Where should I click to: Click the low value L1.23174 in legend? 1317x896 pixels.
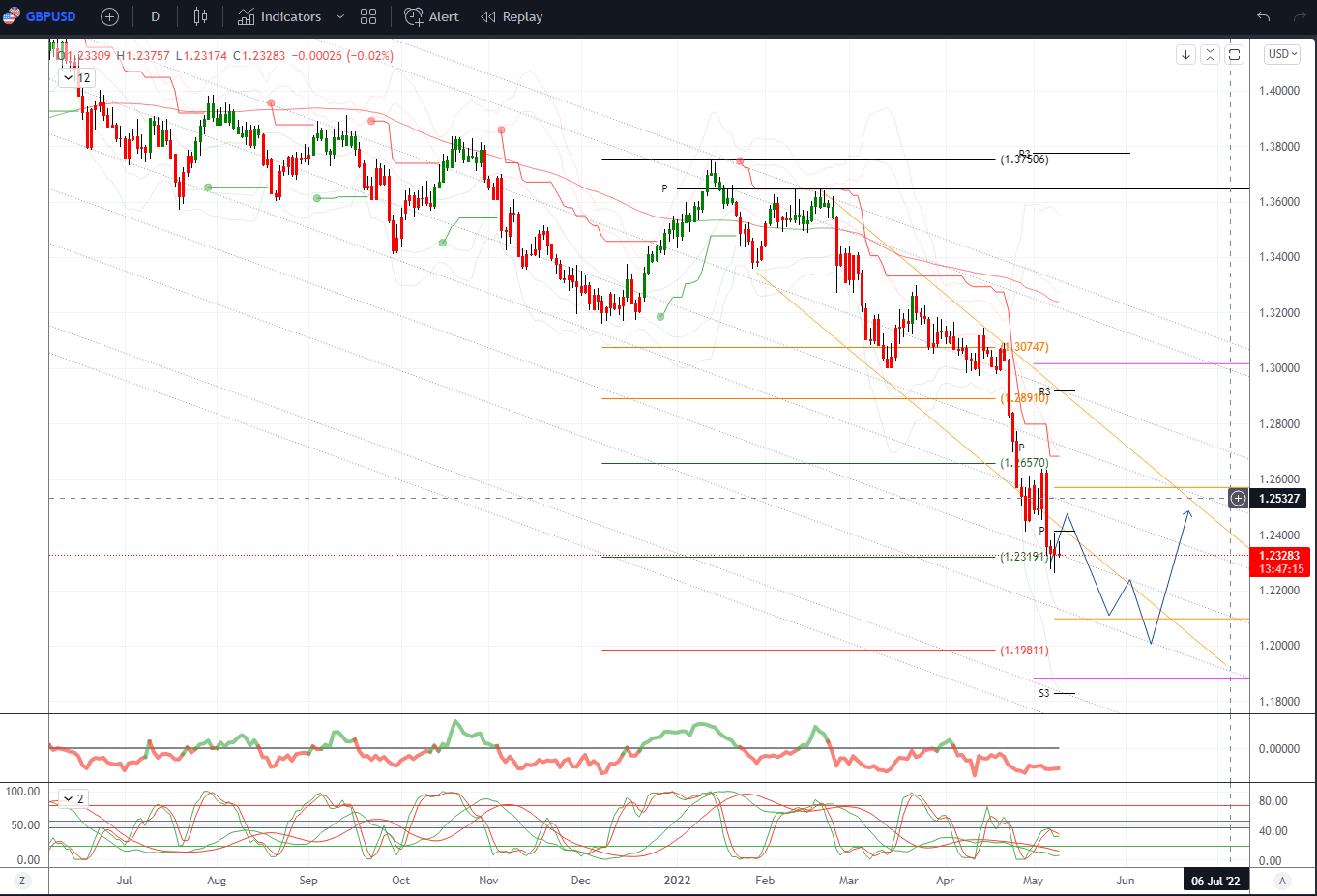[x=201, y=56]
